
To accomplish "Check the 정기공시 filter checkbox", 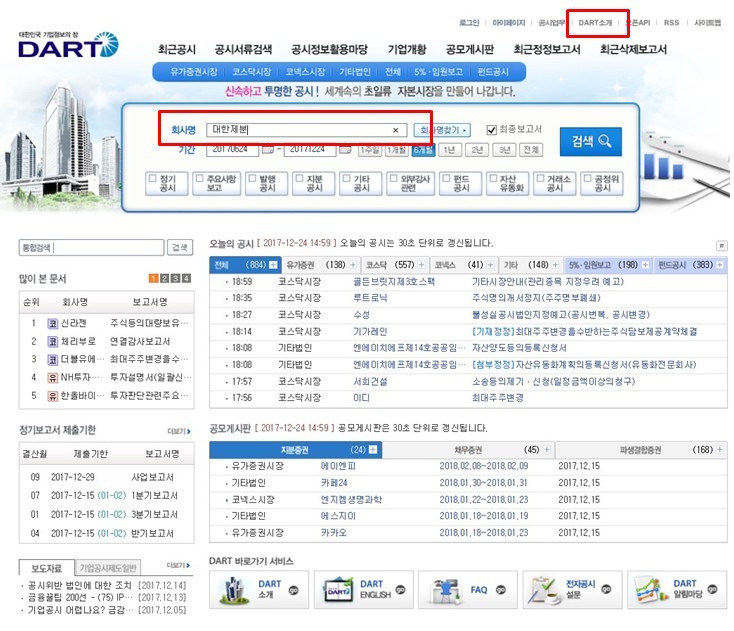I will 153,178.
